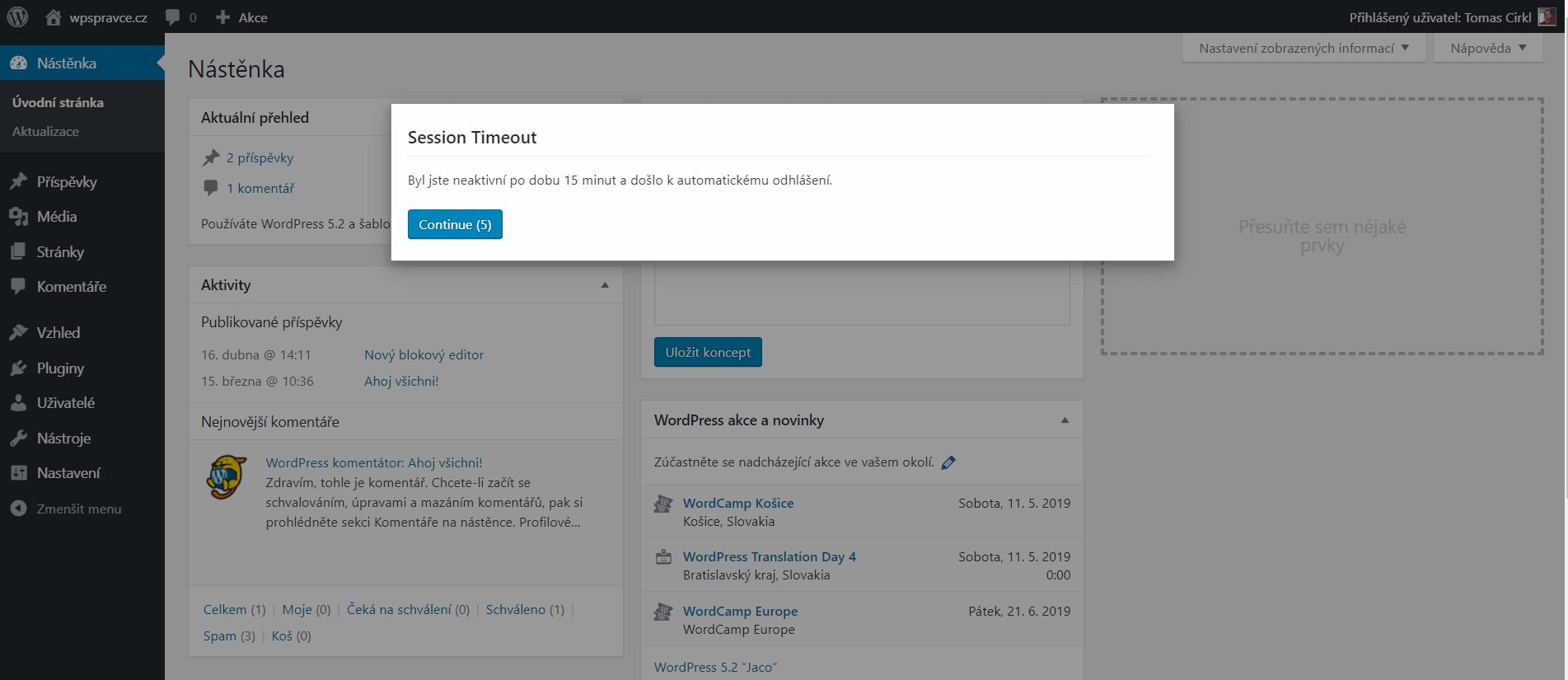
Task: Click the WordCamp Košice event icon
Action: pyautogui.click(x=663, y=504)
